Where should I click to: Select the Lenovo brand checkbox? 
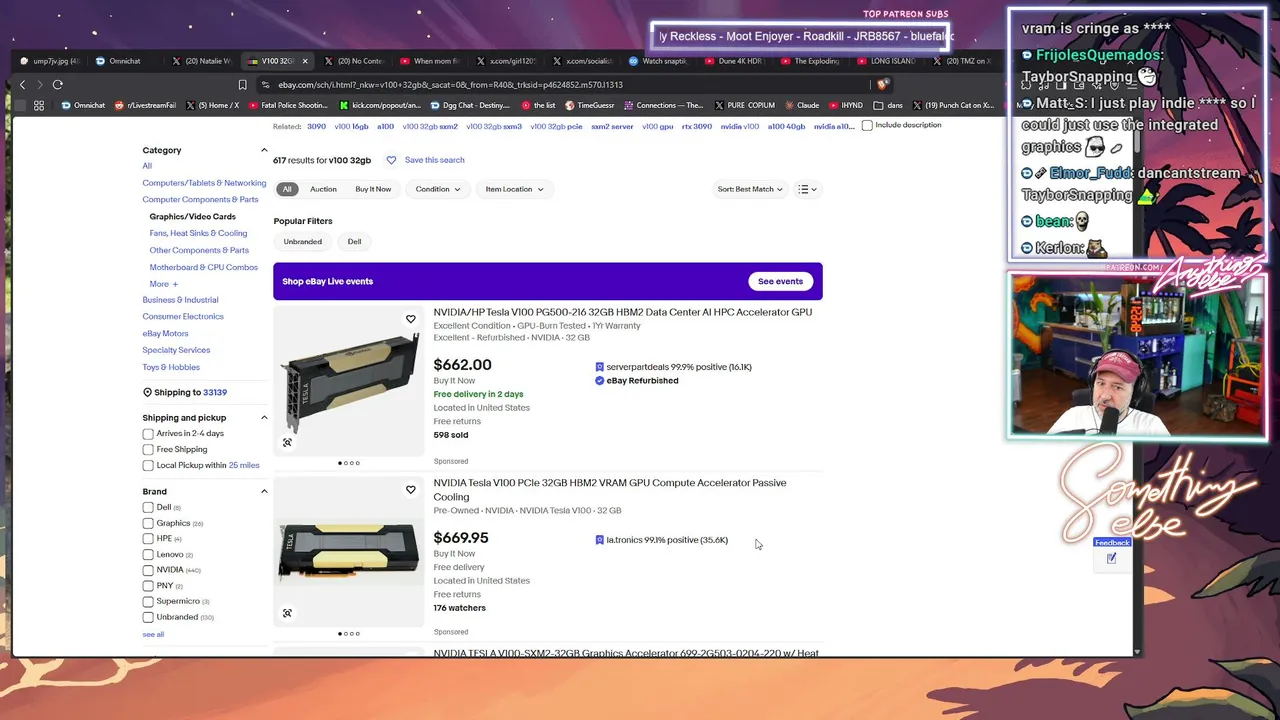148,555
